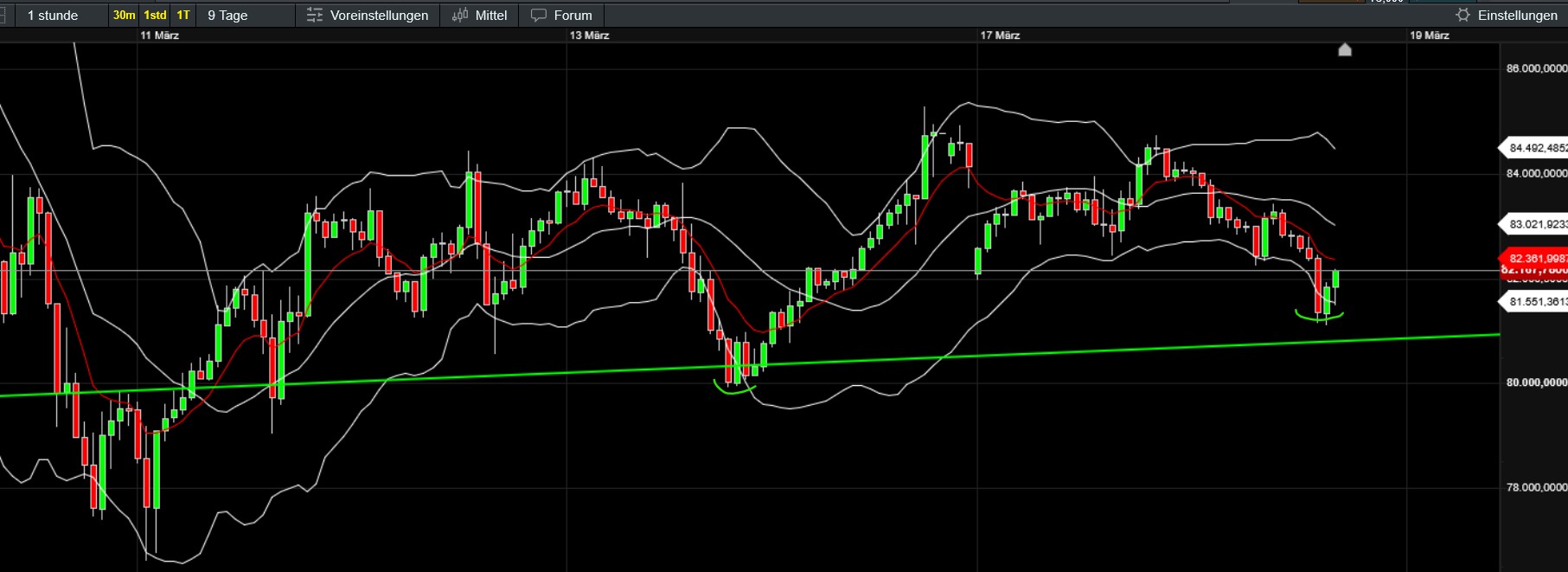Image resolution: width=1568 pixels, height=572 pixels.
Task: Switch to the 30m timeframe
Action: click(125, 15)
